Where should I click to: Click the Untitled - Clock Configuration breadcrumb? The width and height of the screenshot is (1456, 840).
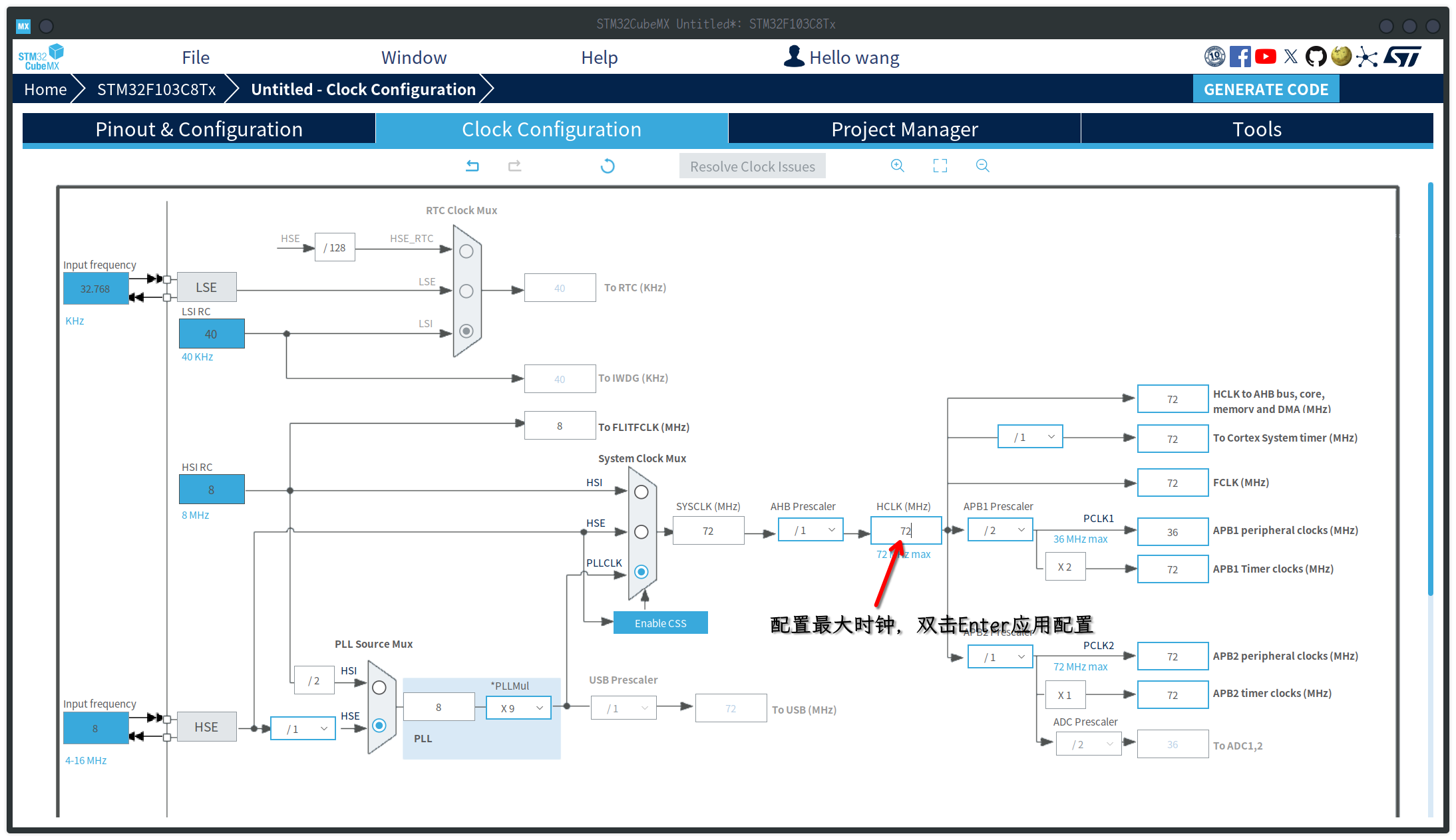click(x=363, y=89)
